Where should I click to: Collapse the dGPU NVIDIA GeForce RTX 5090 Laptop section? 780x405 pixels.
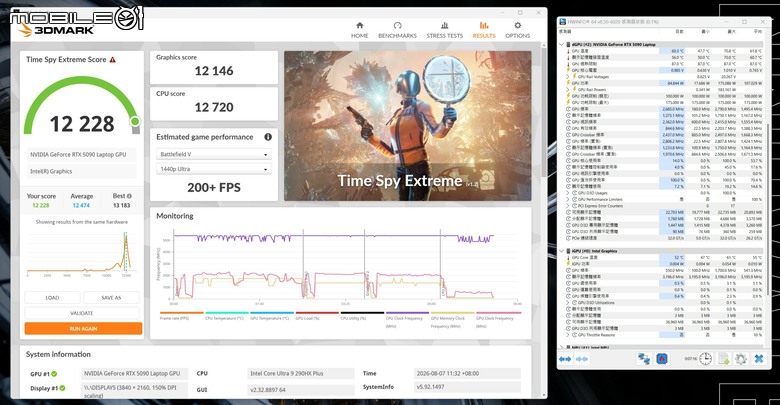coord(562,44)
